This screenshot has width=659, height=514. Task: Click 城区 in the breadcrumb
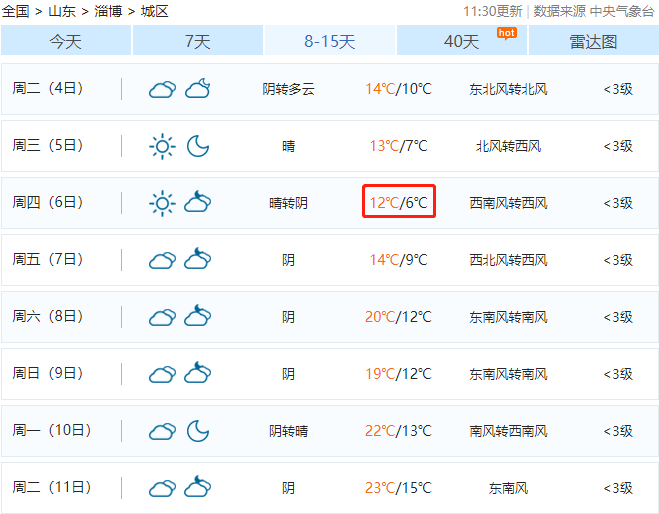[x=155, y=11]
